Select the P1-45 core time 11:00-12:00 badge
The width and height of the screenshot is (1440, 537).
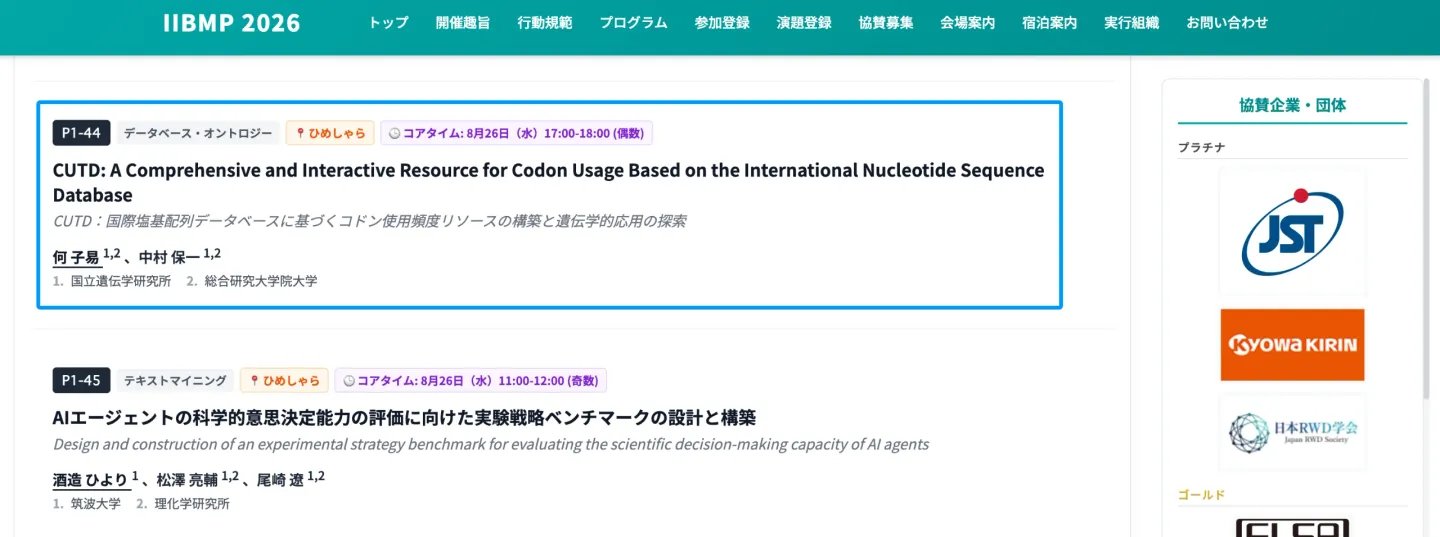pyautogui.click(x=470, y=380)
